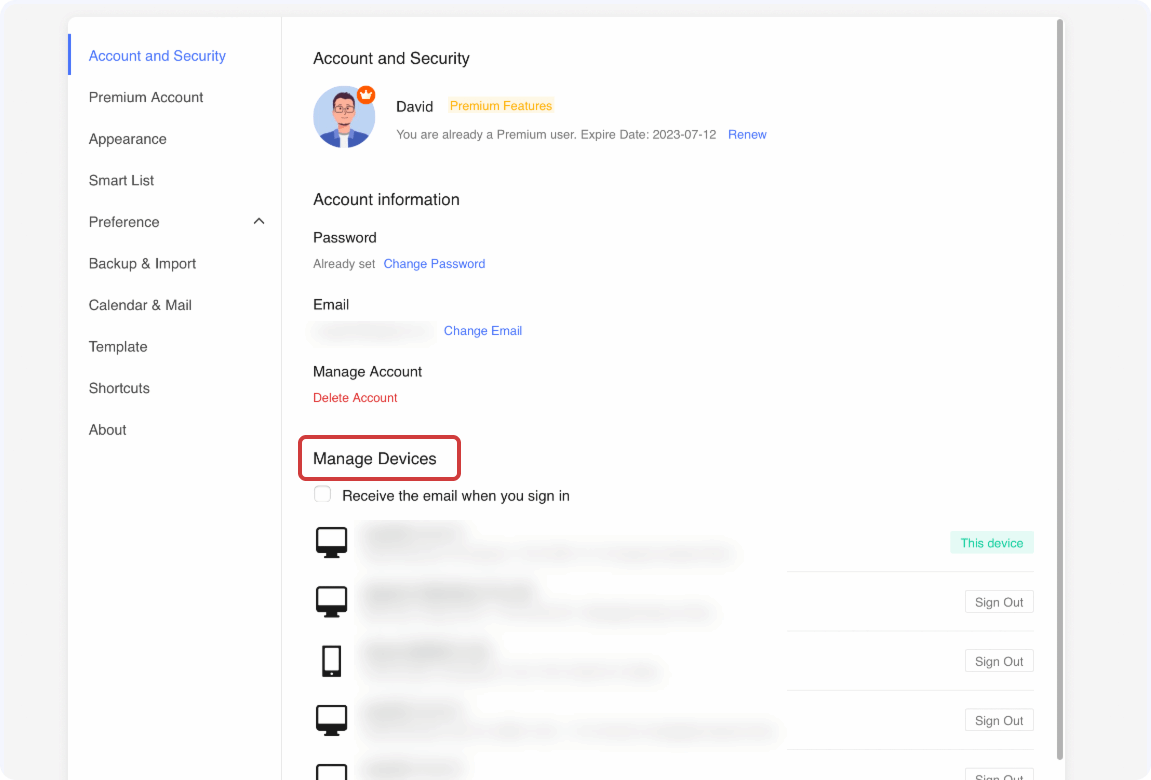Switch to the Appearance settings
1151x780 pixels.
pyautogui.click(x=127, y=139)
